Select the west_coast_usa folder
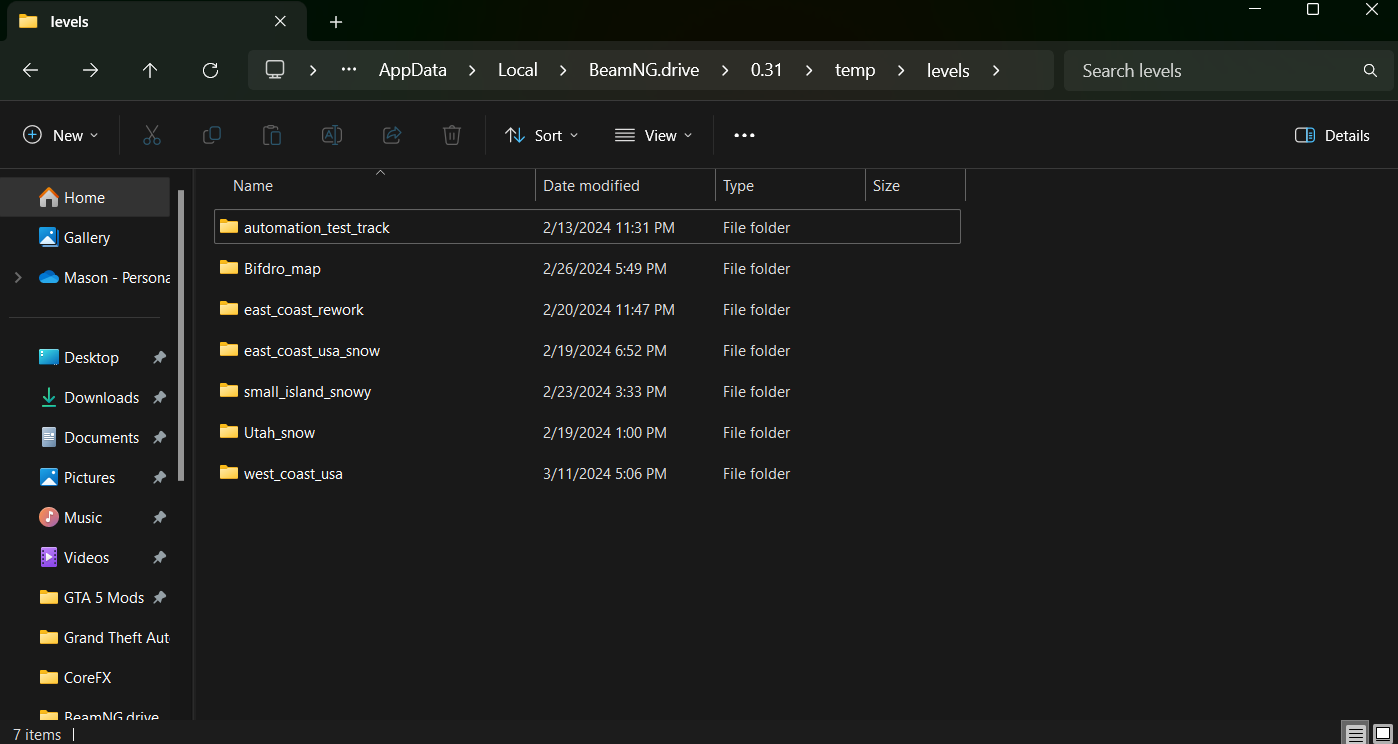1398x744 pixels. click(293, 474)
